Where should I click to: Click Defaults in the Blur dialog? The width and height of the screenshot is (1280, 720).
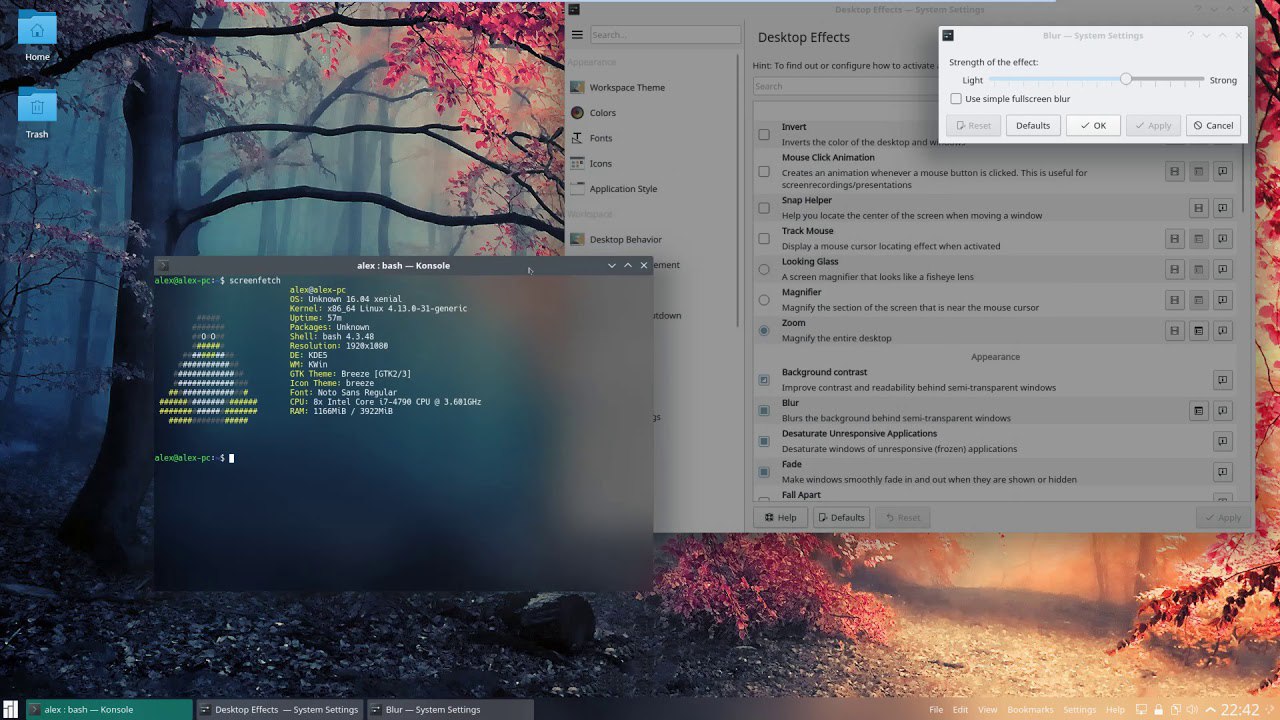click(x=1033, y=125)
